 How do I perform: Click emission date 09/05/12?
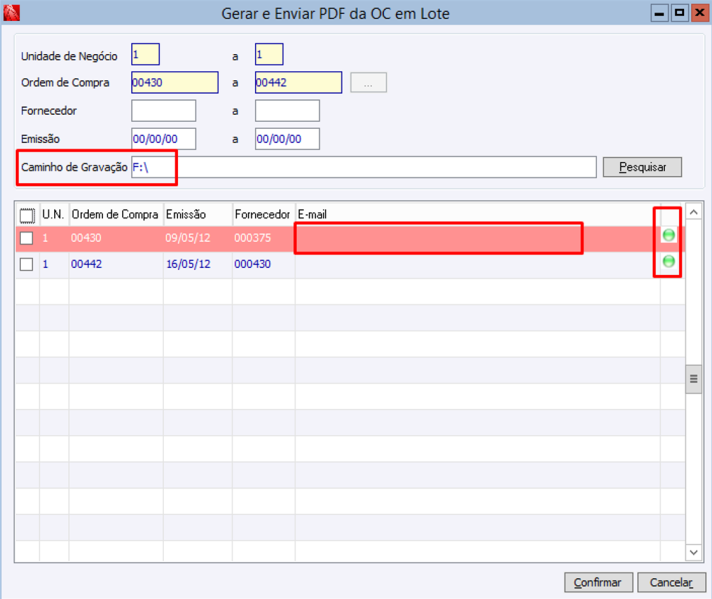[188, 238]
